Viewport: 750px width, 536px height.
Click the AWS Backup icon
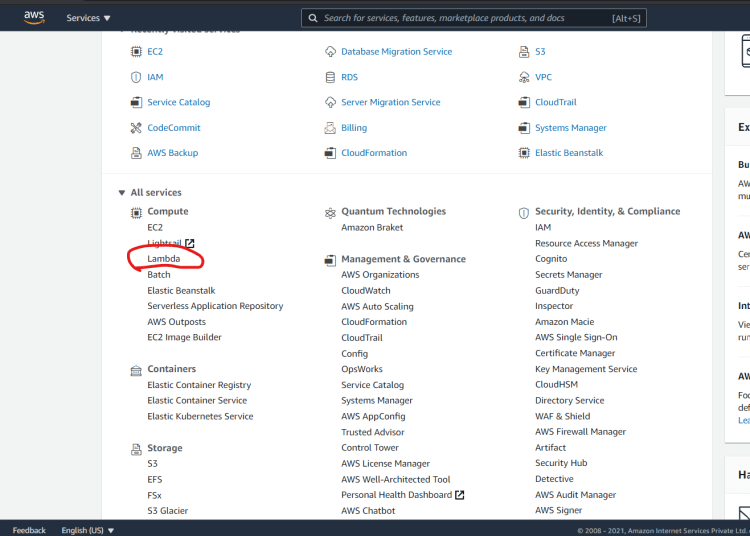coord(136,153)
